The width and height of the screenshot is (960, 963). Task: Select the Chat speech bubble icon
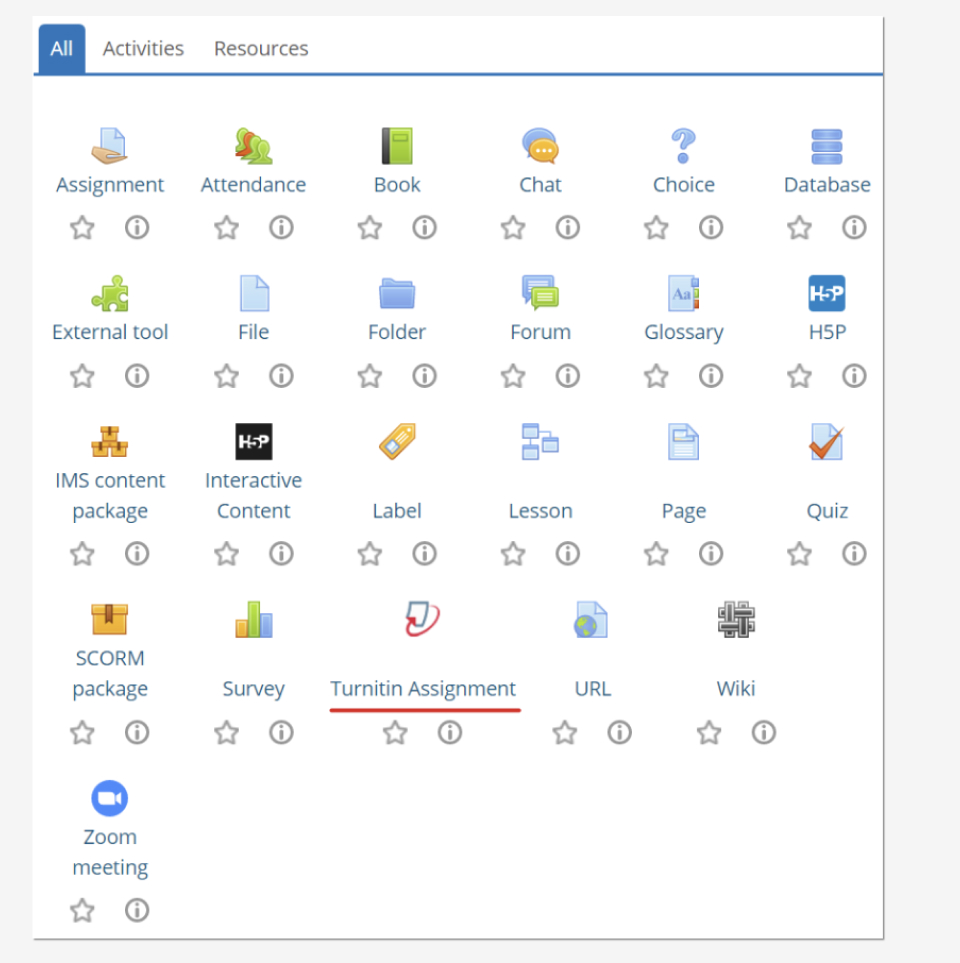(x=540, y=146)
